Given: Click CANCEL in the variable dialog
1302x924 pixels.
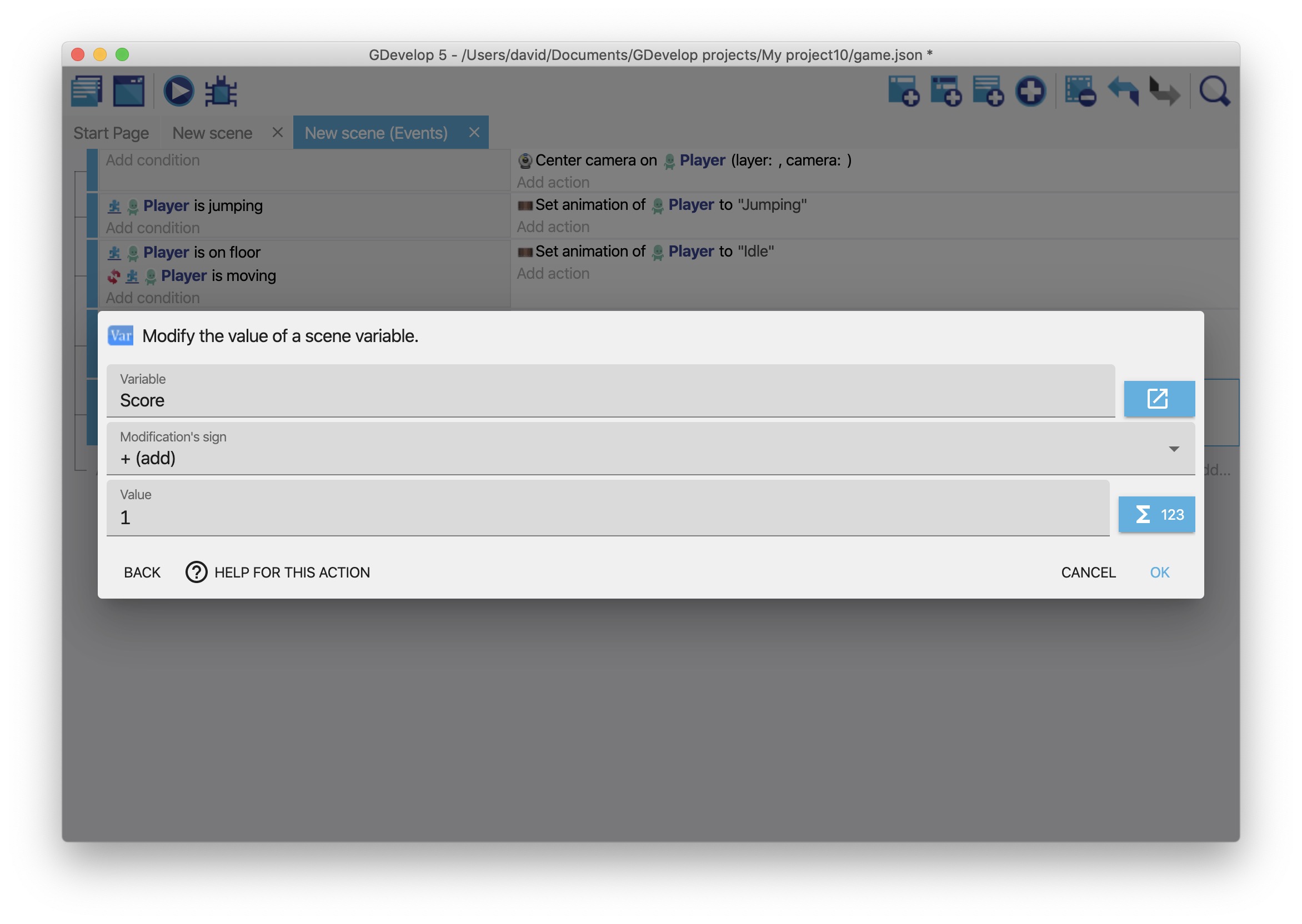Looking at the screenshot, I should click(x=1088, y=573).
